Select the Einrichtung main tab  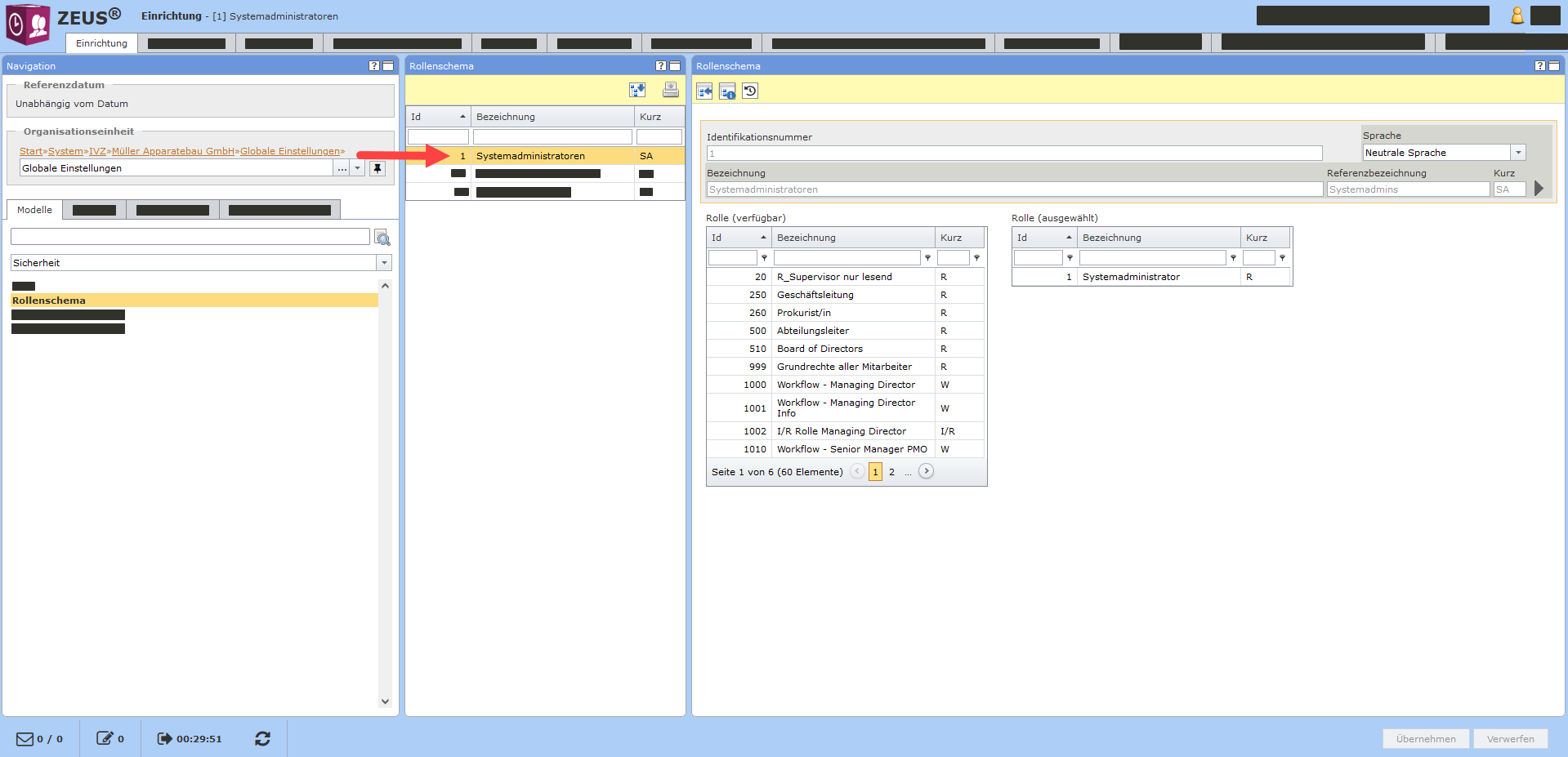pos(101,43)
